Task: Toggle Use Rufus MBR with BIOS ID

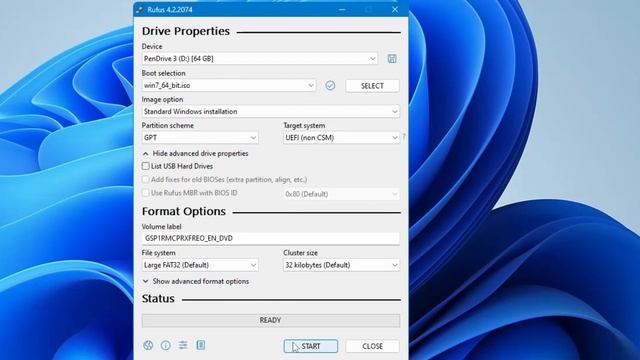Action: pyautogui.click(x=146, y=193)
